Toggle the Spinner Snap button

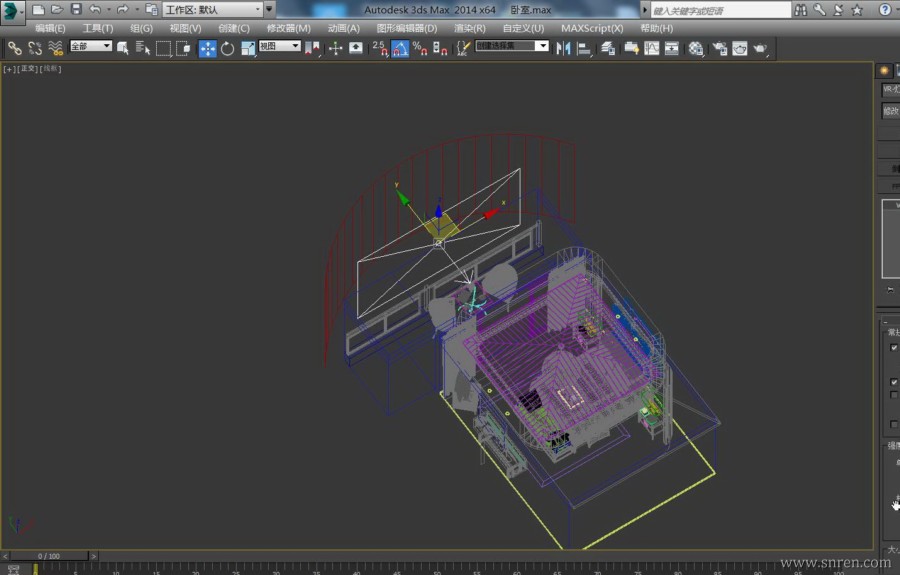pos(440,49)
